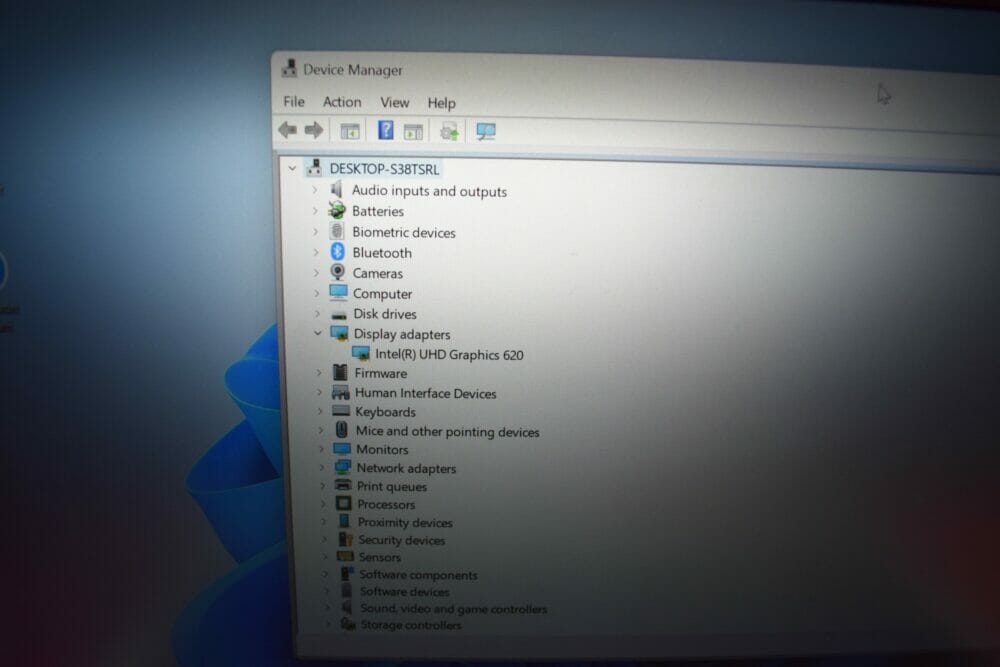
Task: Expand the Cameras chevron
Action: click(x=316, y=273)
